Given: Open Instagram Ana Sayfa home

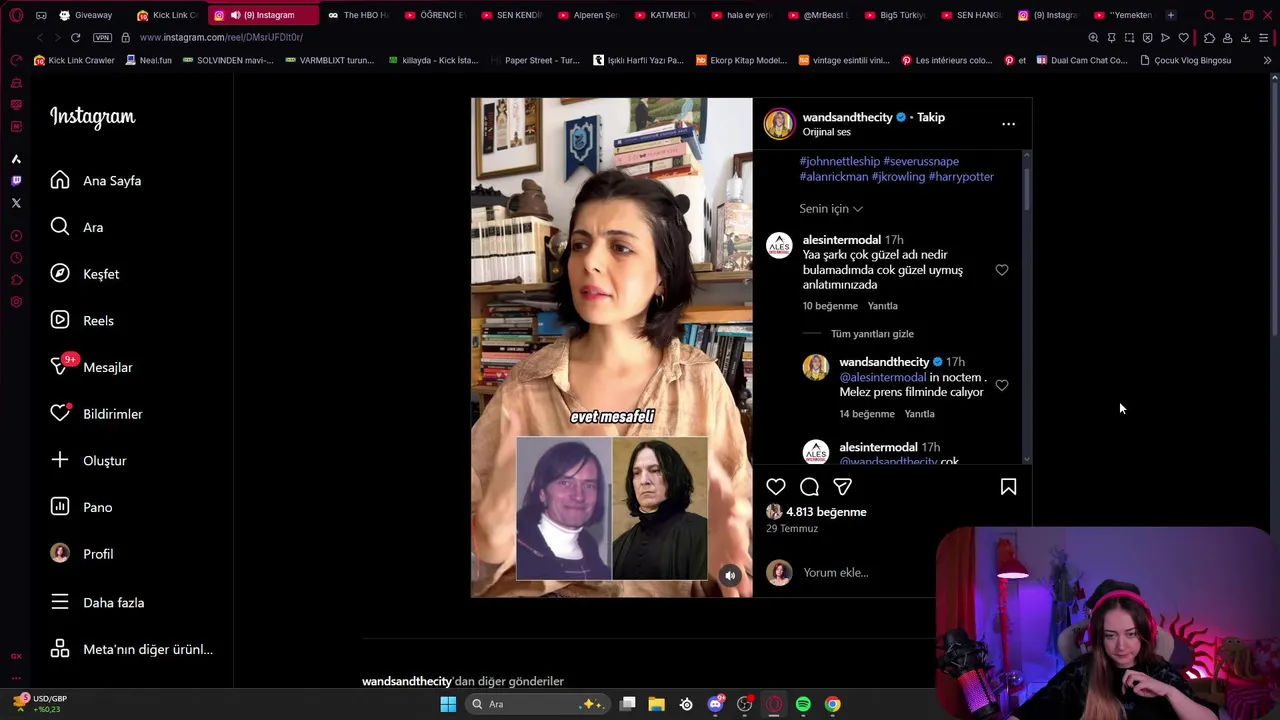Looking at the screenshot, I should [x=96, y=181].
